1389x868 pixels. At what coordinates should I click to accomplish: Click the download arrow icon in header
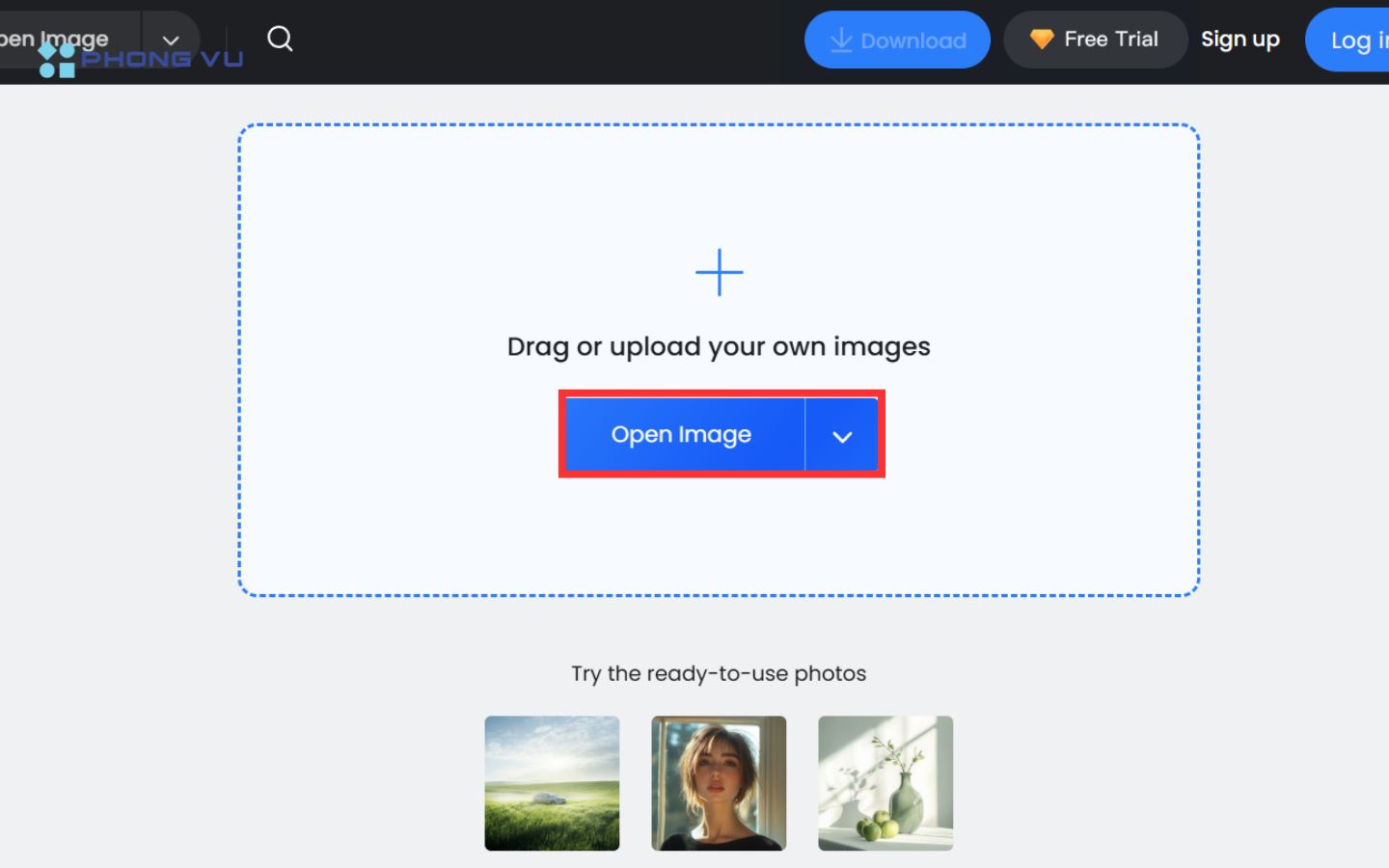point(841,40)
